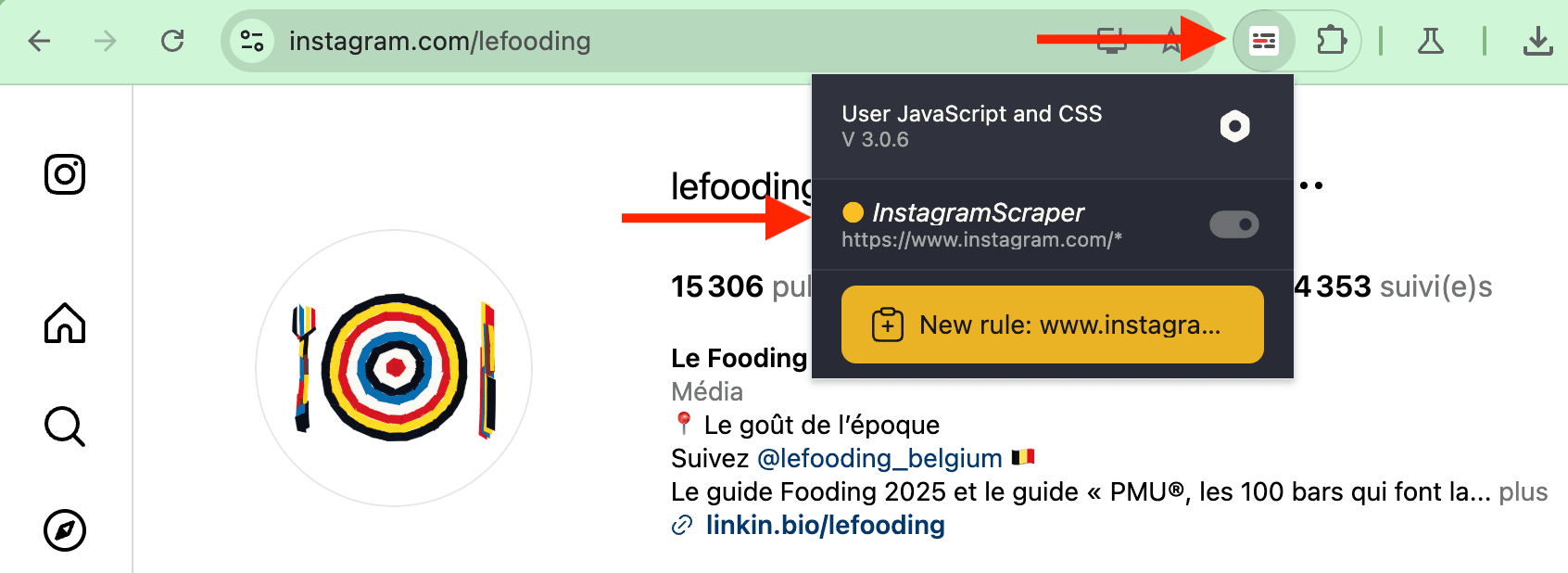Toggle the InstagramScraper rule switch
The width and height of the screenshot is (1568, 573).
click(x=1233, y=224)
